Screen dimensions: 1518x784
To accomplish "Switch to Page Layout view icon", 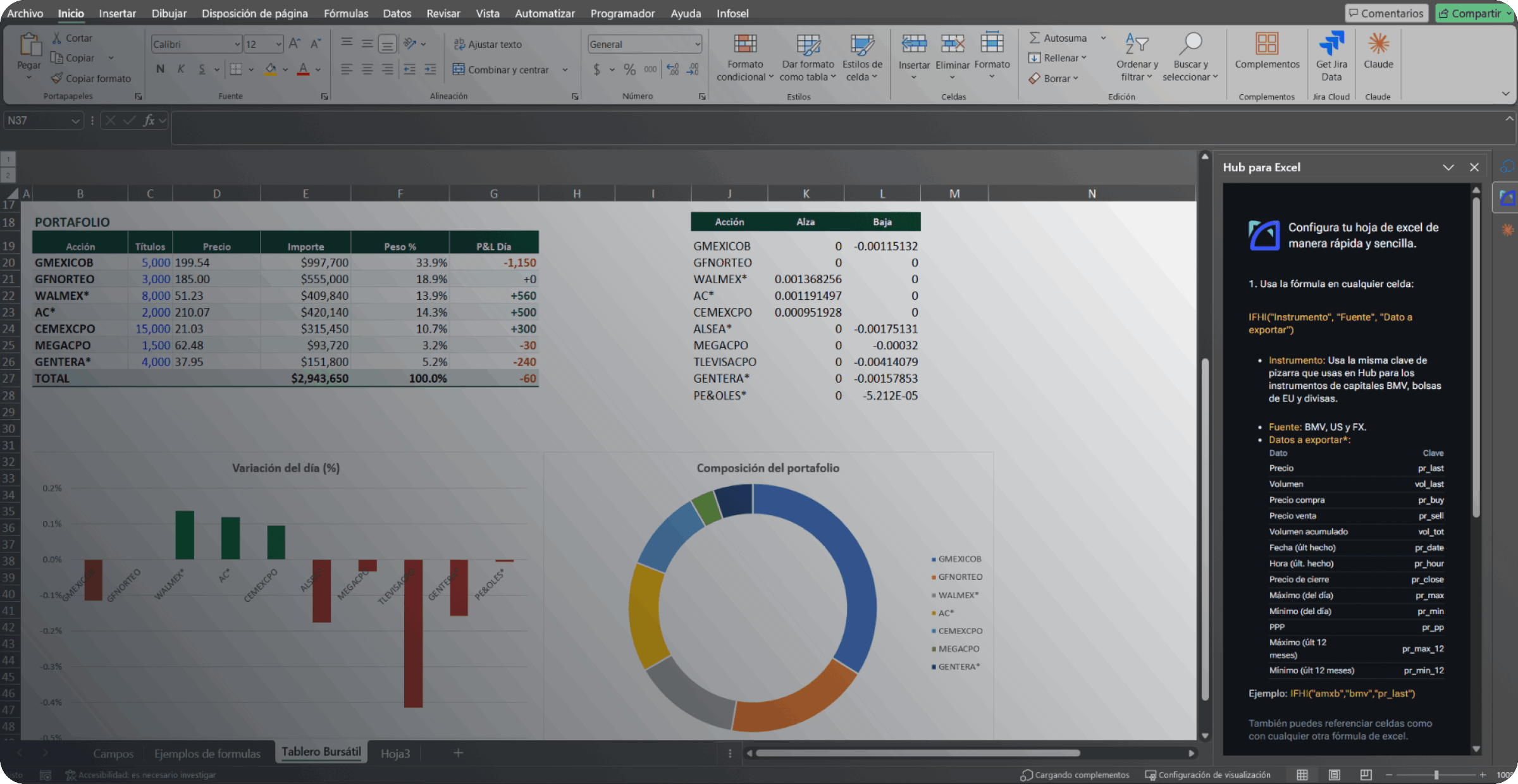I will (x=1335, y=775).
